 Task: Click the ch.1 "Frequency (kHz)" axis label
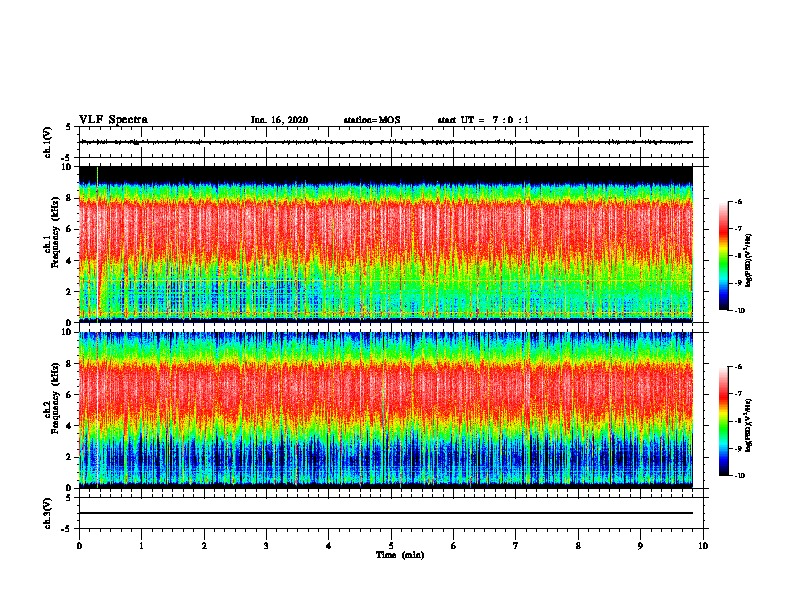pos(56,233)
